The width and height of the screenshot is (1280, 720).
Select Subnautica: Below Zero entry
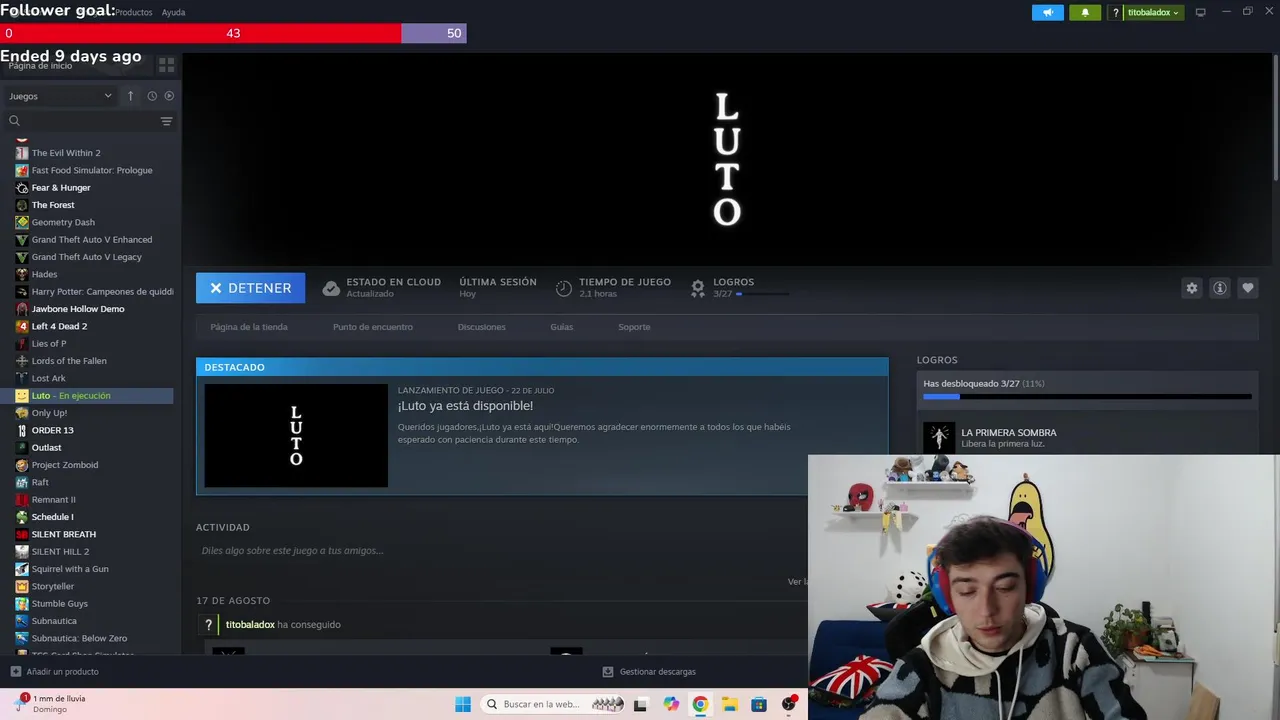click(79, 638)
